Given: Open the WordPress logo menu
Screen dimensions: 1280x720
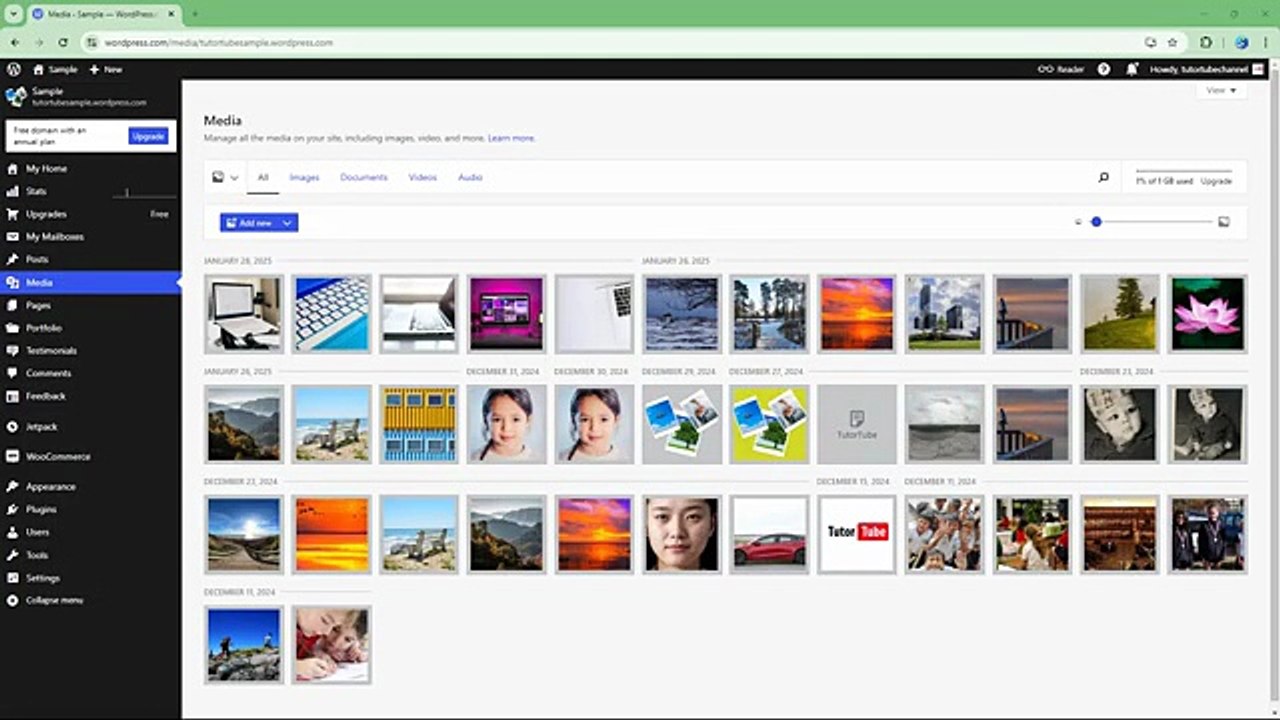Looking at the screenshot, I should point(14,69).
